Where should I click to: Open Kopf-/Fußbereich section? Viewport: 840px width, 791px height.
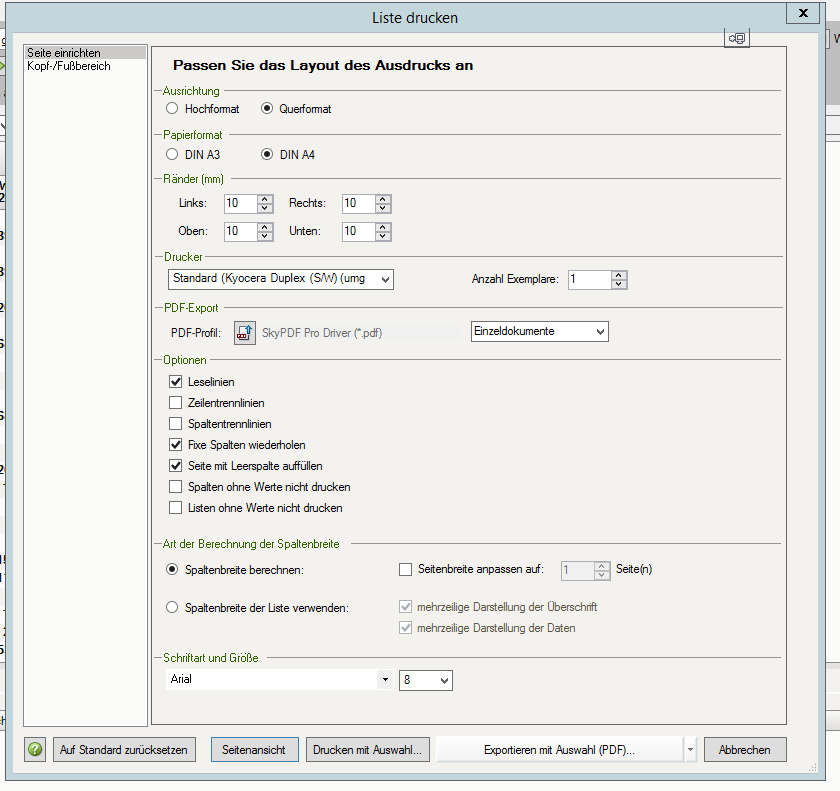69,66
